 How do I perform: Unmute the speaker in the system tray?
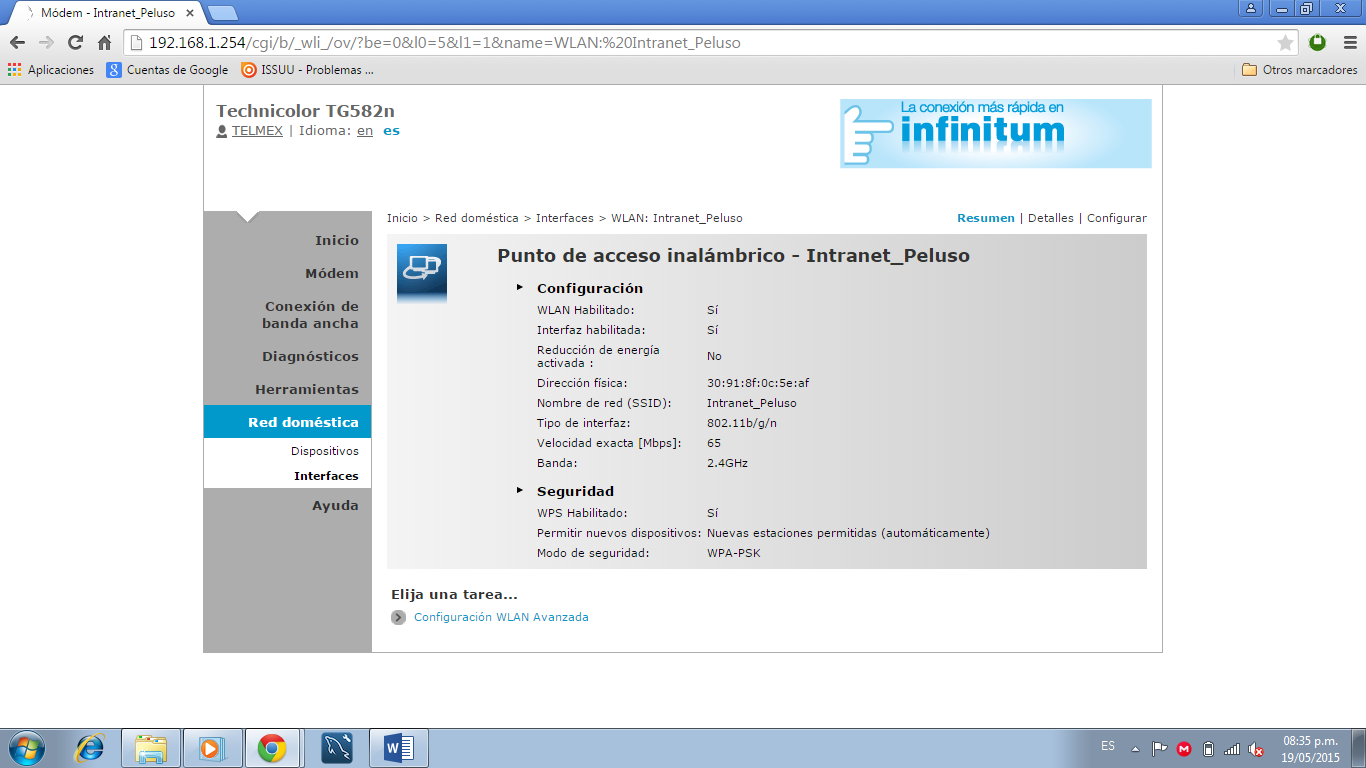[1256, 746]
